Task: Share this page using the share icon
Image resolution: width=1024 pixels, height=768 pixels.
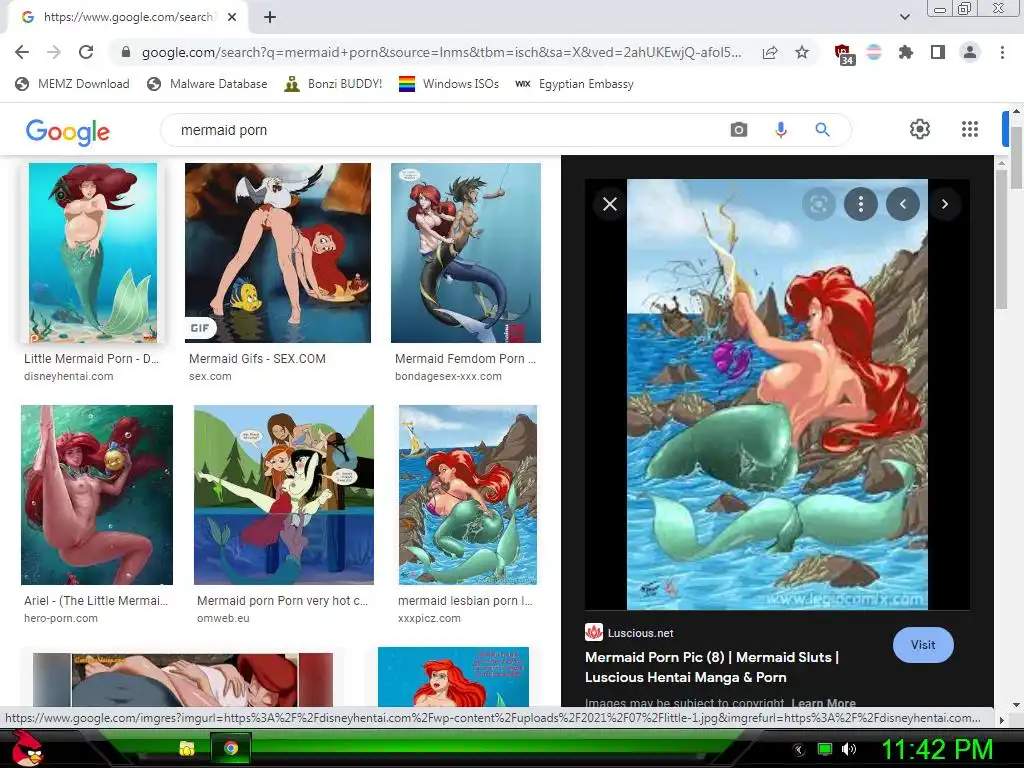Action: [770, 52]
